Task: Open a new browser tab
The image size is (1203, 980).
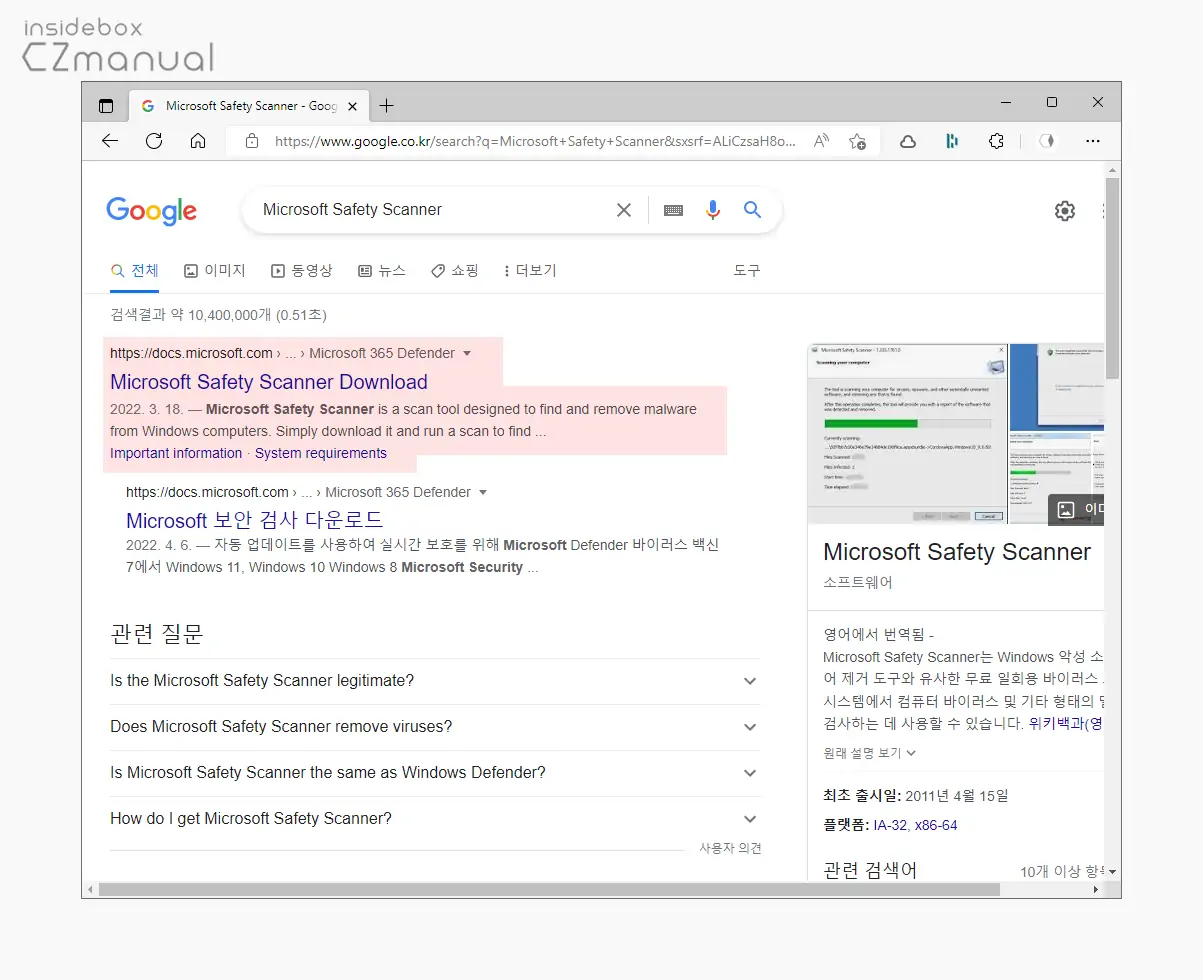Action: click(387, 106)
